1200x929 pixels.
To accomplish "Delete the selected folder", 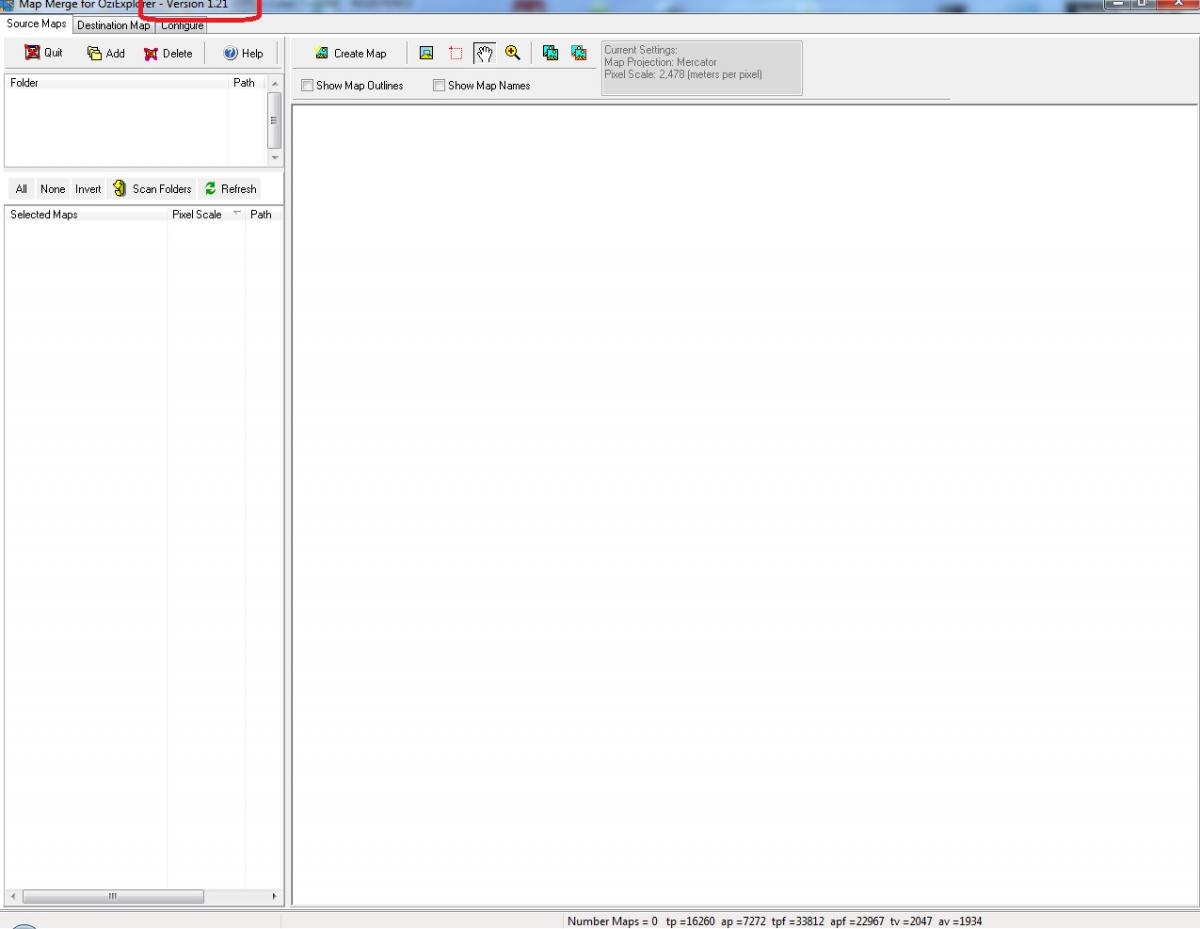I will point(167,54).
